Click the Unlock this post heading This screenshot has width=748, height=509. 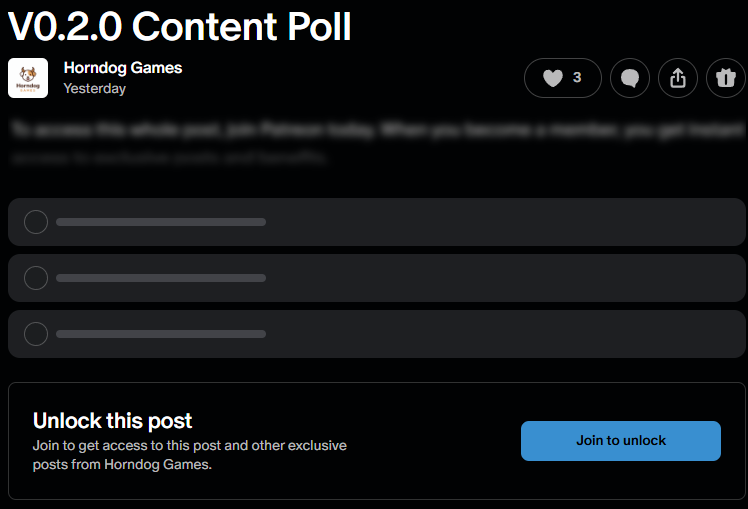coord(112,421)
